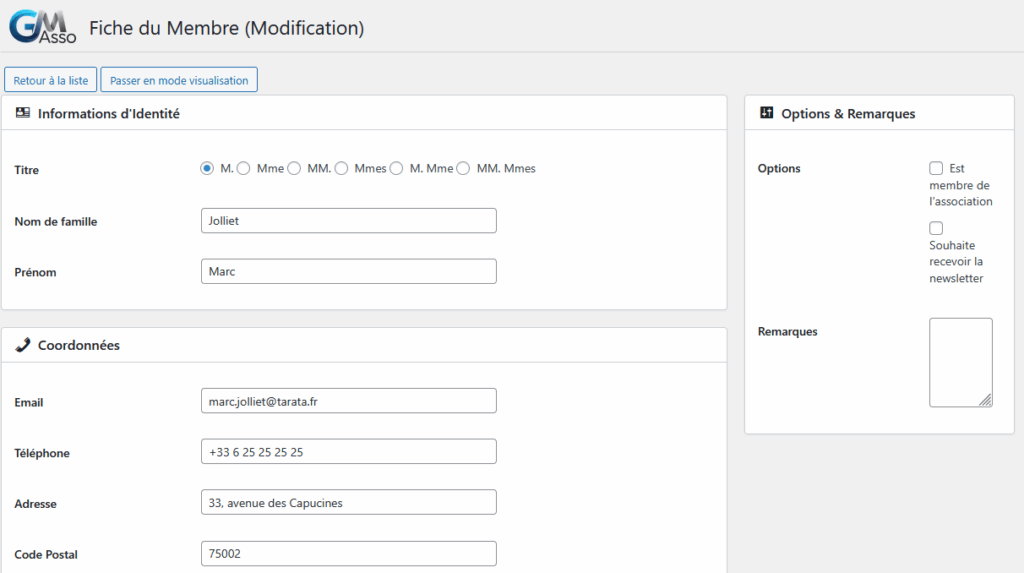The image size is (1024, 573).
Task: Enable 'Est membre de l'association' checkbox
Action: (936, 169)
